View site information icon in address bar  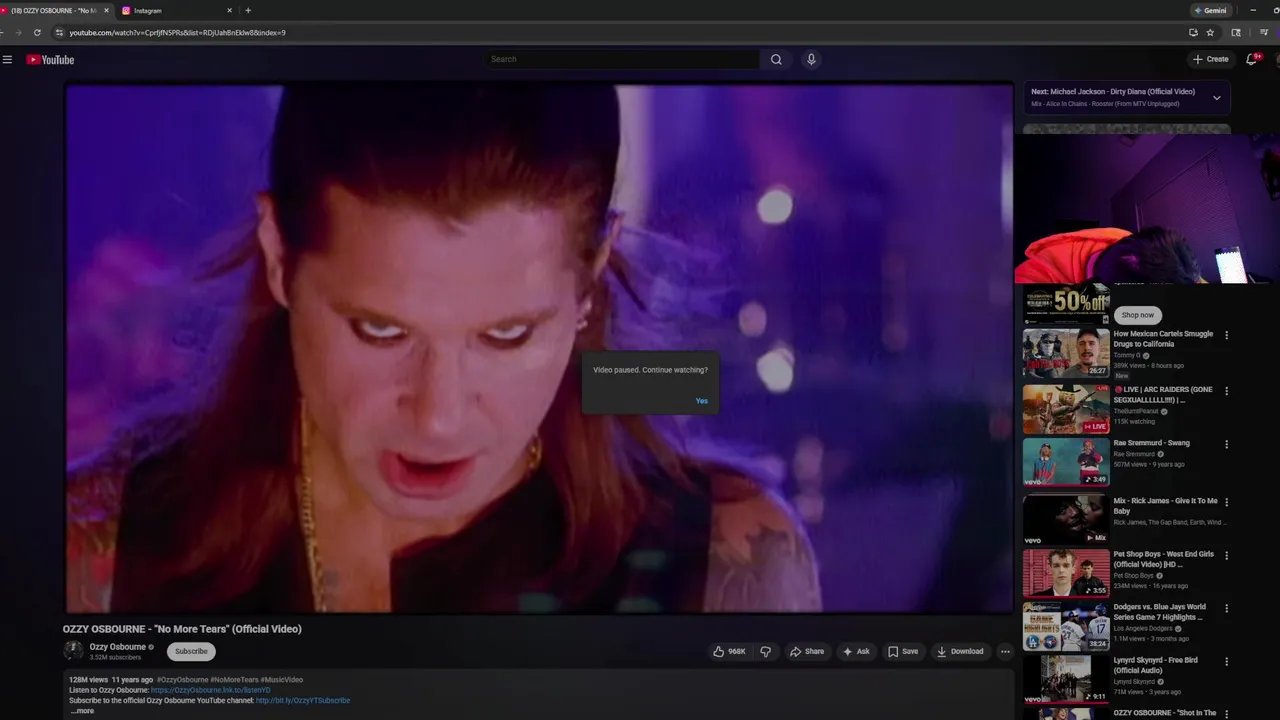(x=59, y=32)
